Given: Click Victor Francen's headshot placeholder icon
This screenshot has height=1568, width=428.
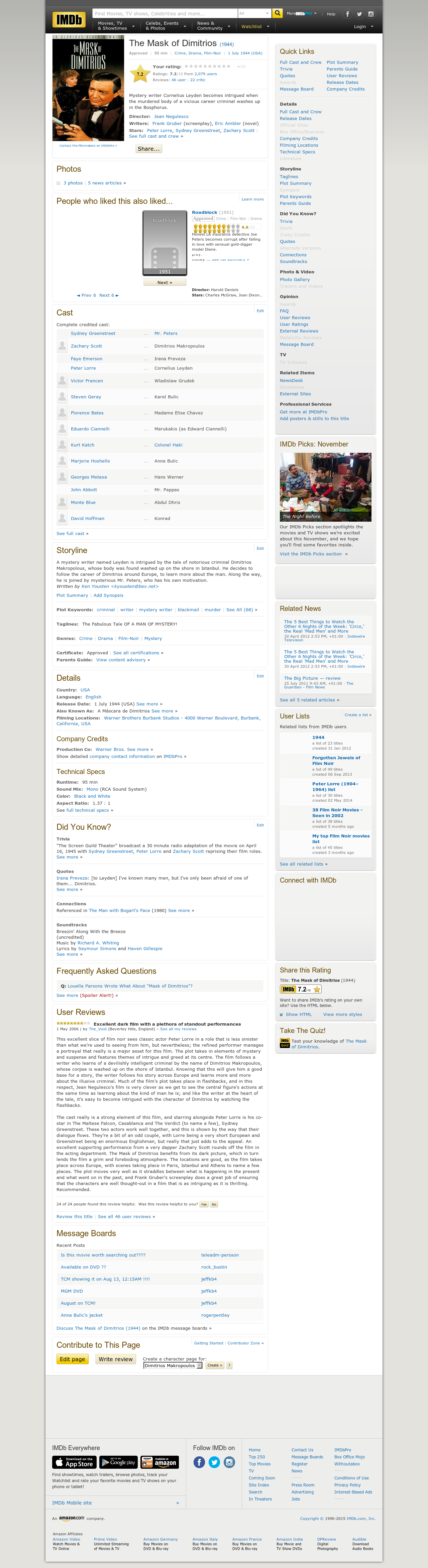Looking at the screenshot, I should pyautogui.click(x=62, y=380).
